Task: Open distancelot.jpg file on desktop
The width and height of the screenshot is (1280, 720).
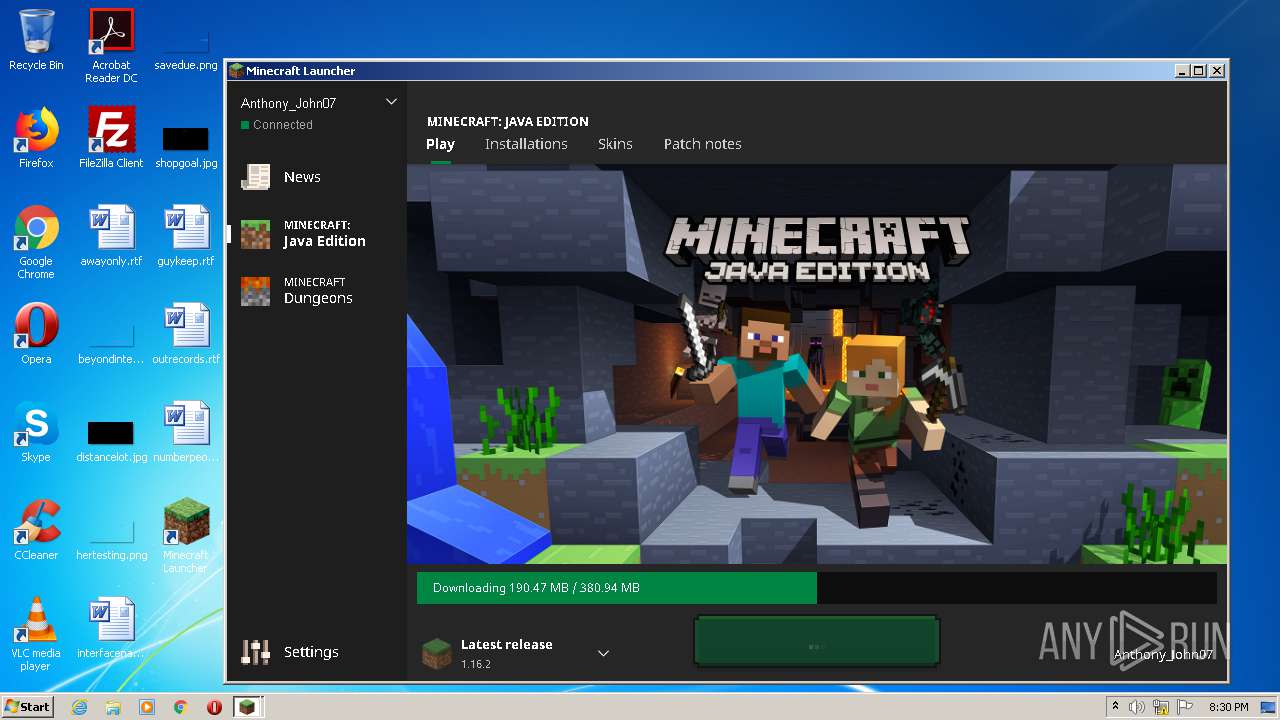Action: tap(111, 440)
